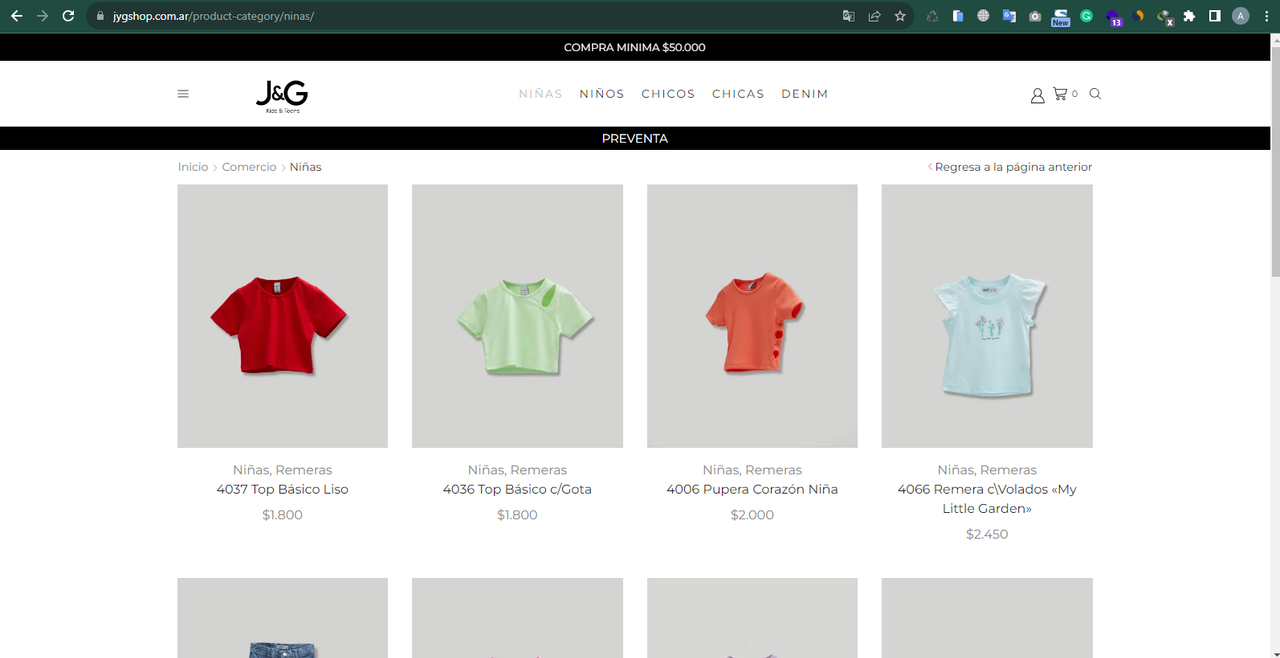The image size is (1280, 658).
Task: Click the recycle arrows extension icon
Action: (x=932, y=16)
